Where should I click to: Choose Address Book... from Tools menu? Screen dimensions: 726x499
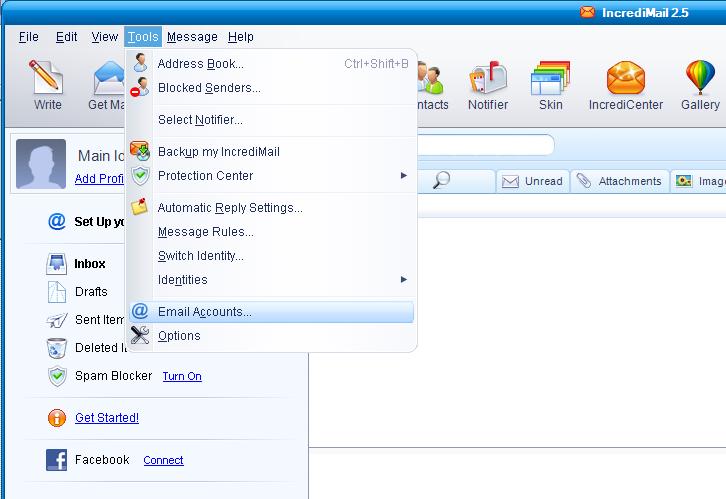click(271, 63)
